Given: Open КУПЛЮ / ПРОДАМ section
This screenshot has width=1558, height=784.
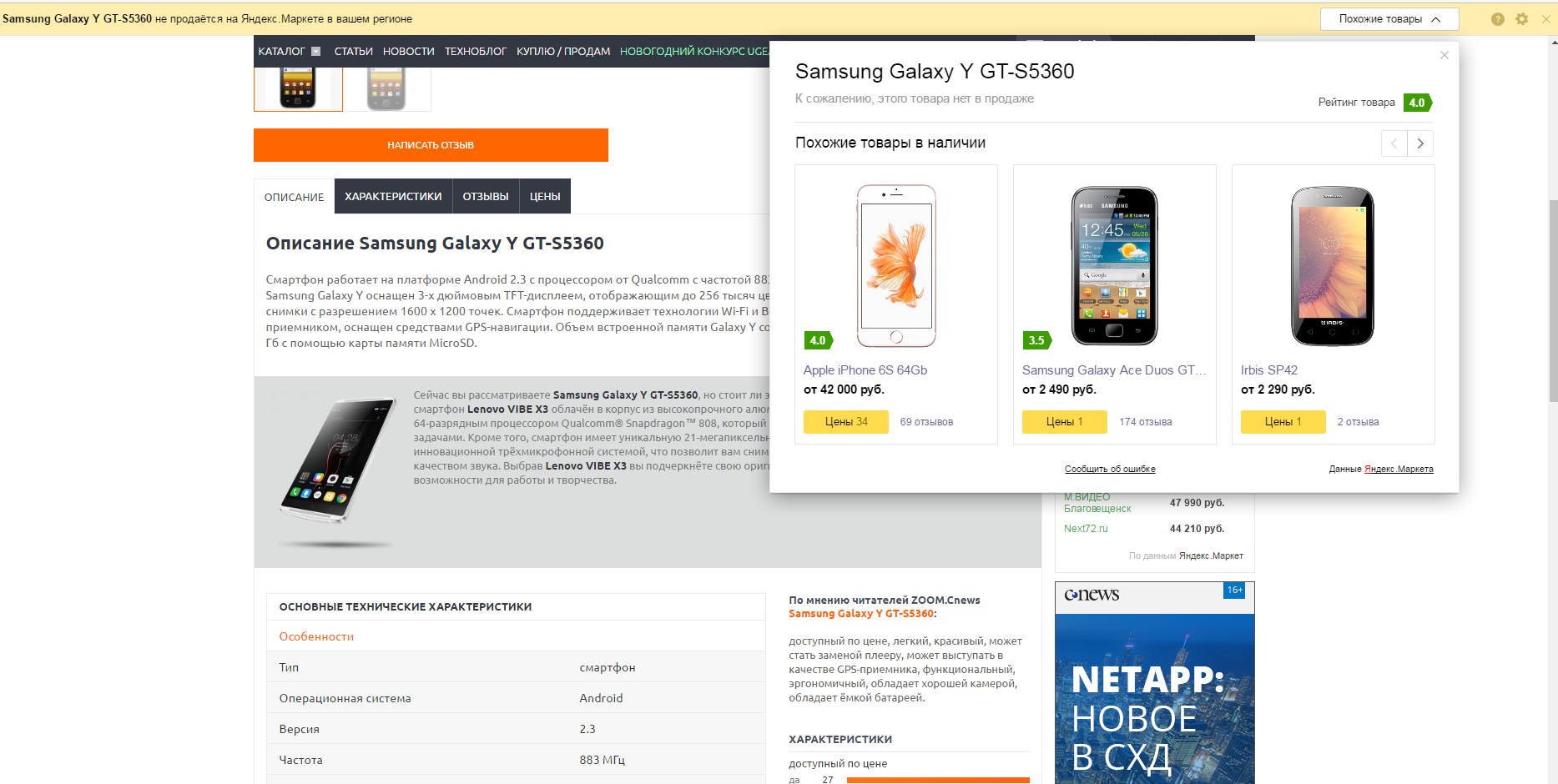Looking at the screenshot, I should (x=563, y=52).
